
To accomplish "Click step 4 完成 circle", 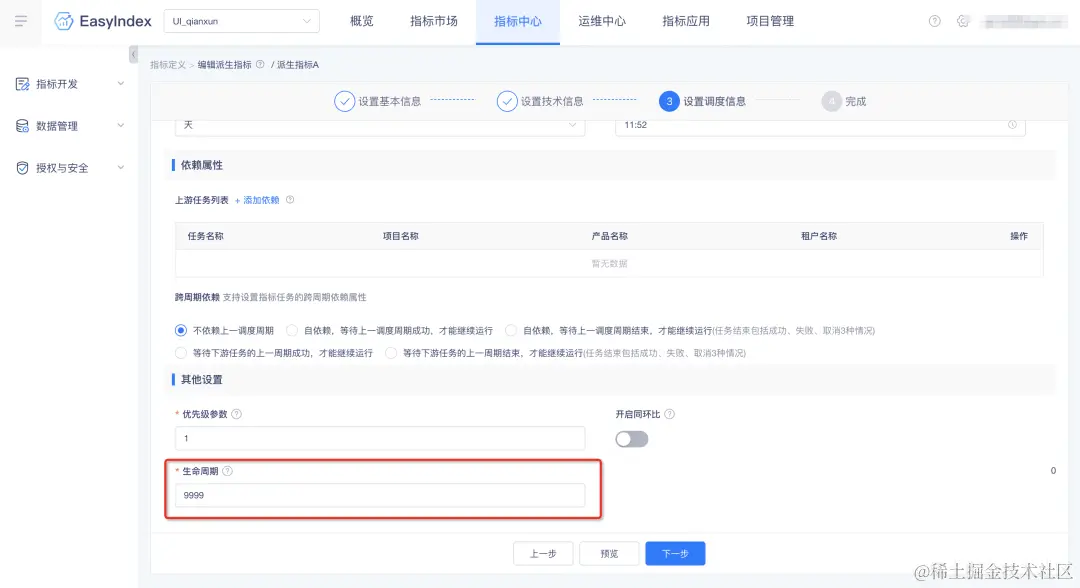I will coord(832,101).
